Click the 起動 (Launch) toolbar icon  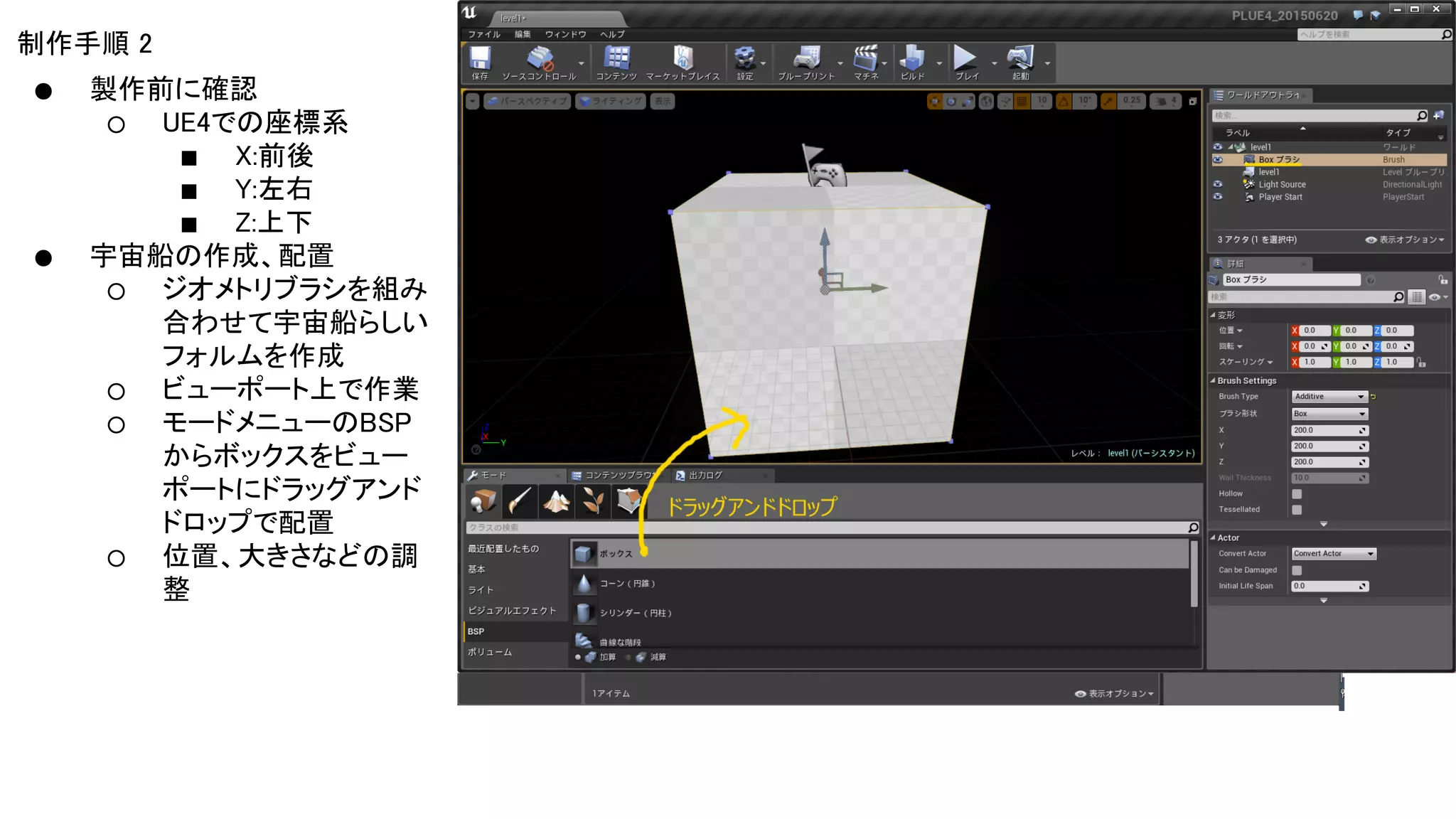(1020, 63)
